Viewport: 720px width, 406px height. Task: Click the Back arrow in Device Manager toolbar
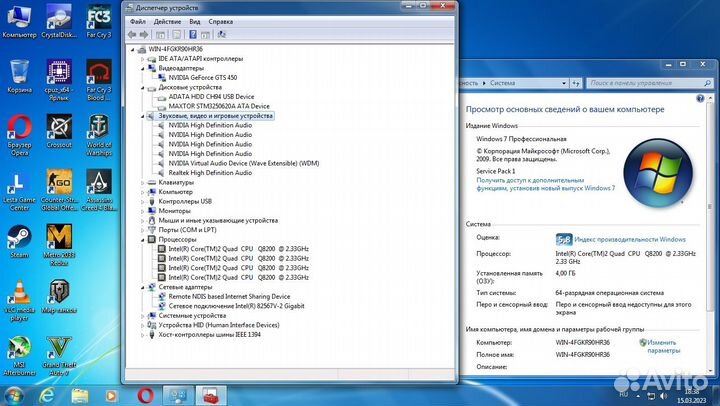[x=132, y=34]
